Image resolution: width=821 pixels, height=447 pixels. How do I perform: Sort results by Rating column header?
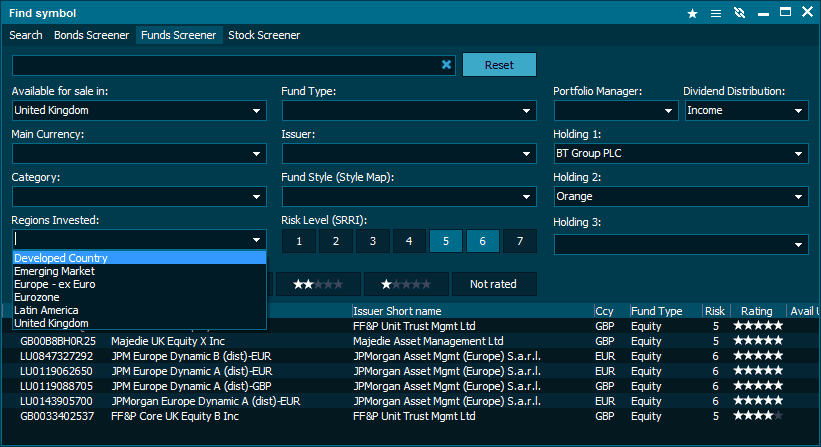(x=756, y=311)
